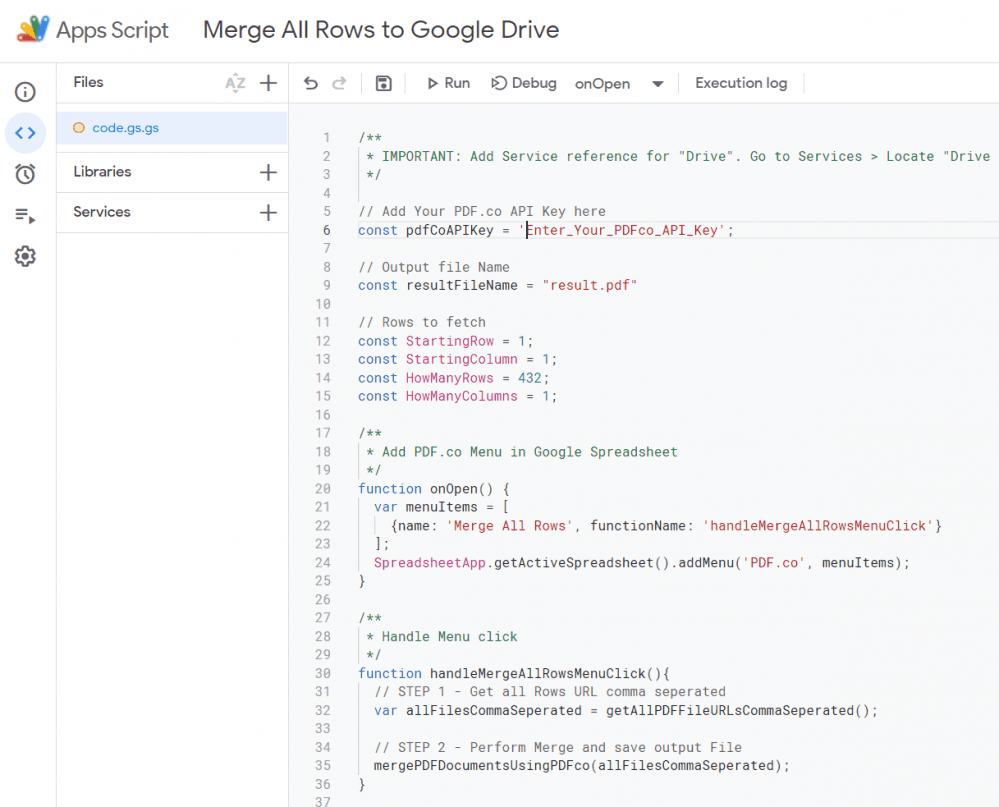
Task: Start a Debug session
Action: [523, 83]
